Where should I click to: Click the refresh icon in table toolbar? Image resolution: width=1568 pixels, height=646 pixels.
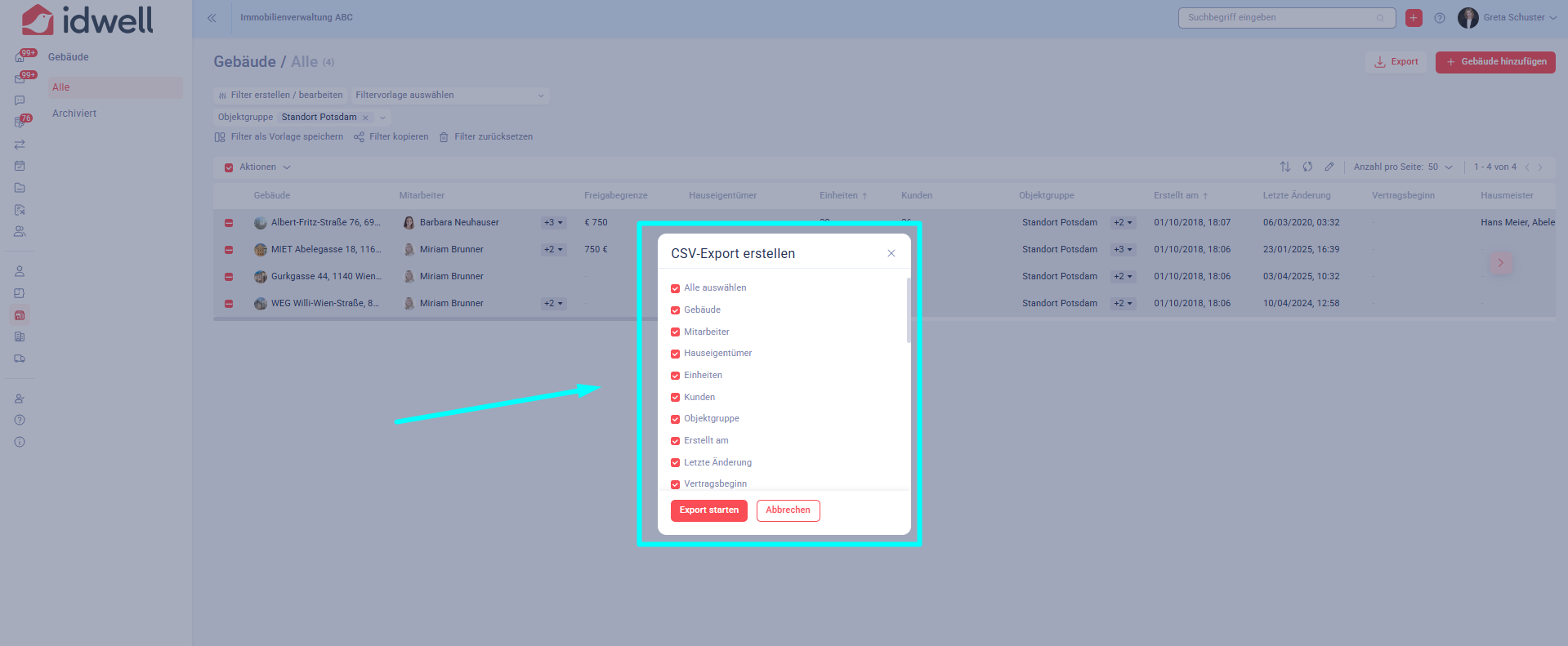coord(1307,167)
